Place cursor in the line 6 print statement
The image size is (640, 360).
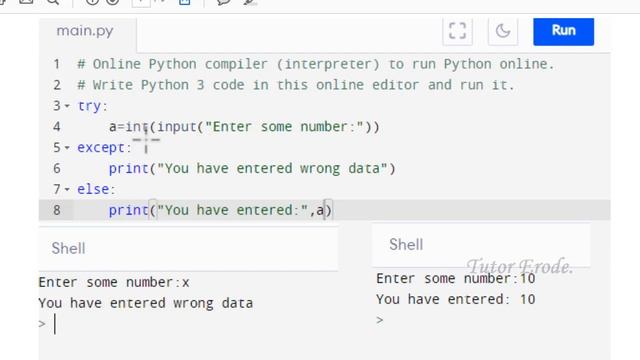pyautogui.click(x=252, y=169)
